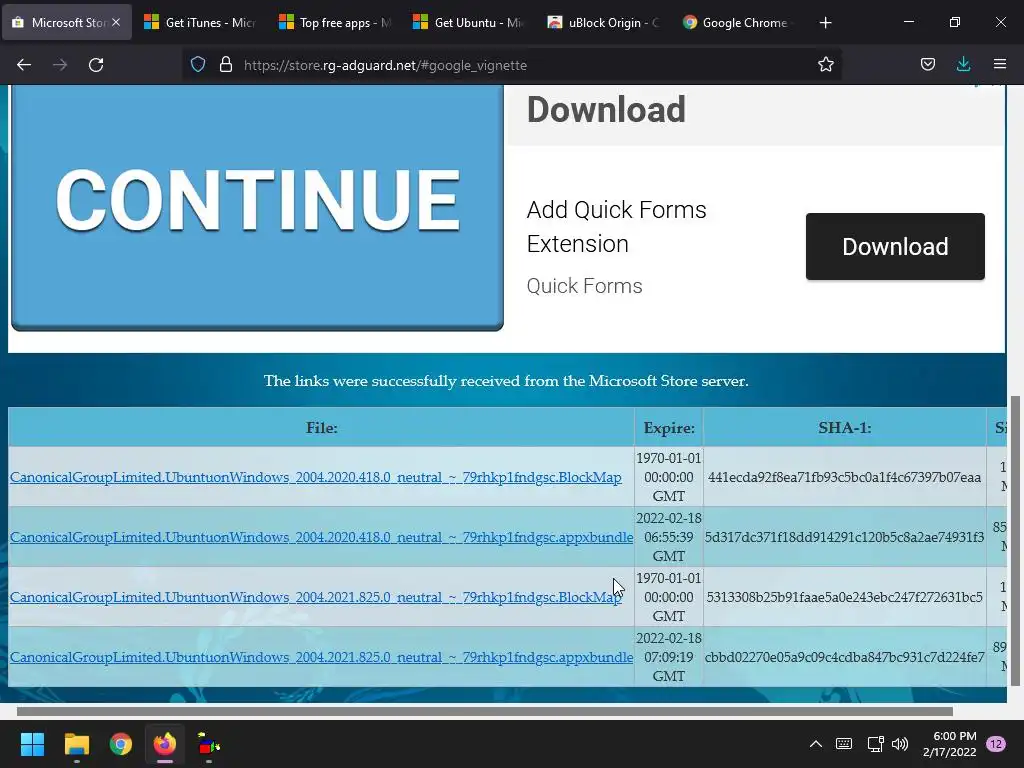The image size is (1024, 768).
Task: Open tracking protection shield info
Action: [198, 65]
